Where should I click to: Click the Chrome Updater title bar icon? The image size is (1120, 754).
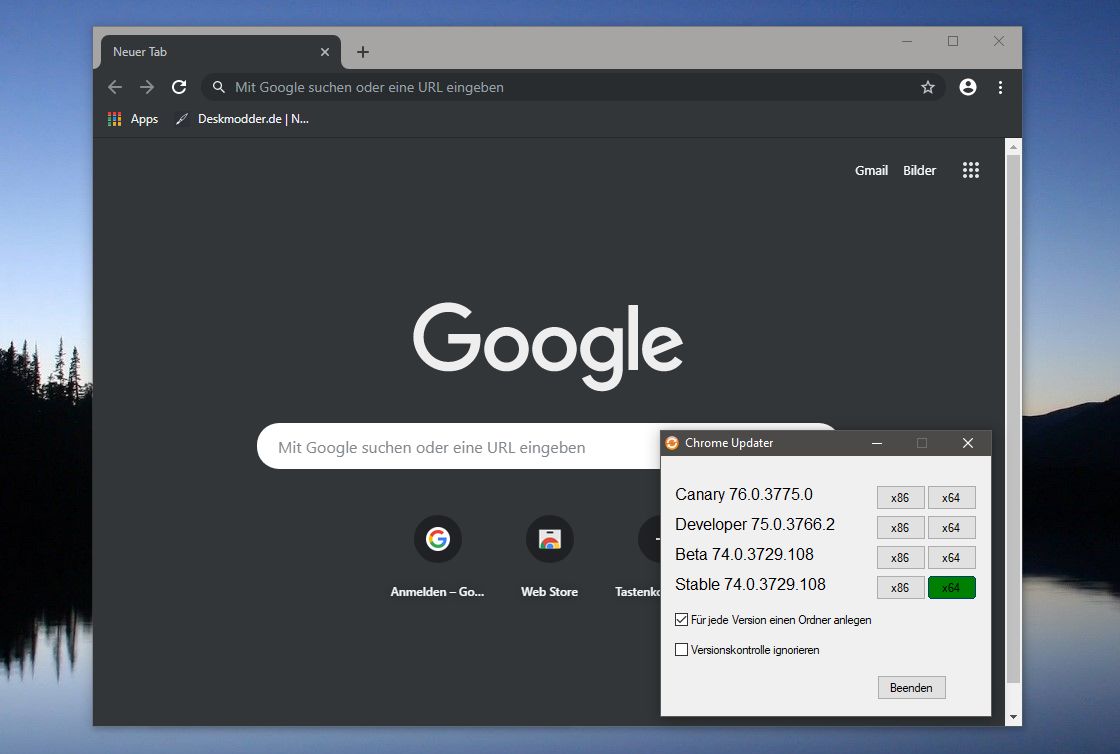tap(672, 443)
